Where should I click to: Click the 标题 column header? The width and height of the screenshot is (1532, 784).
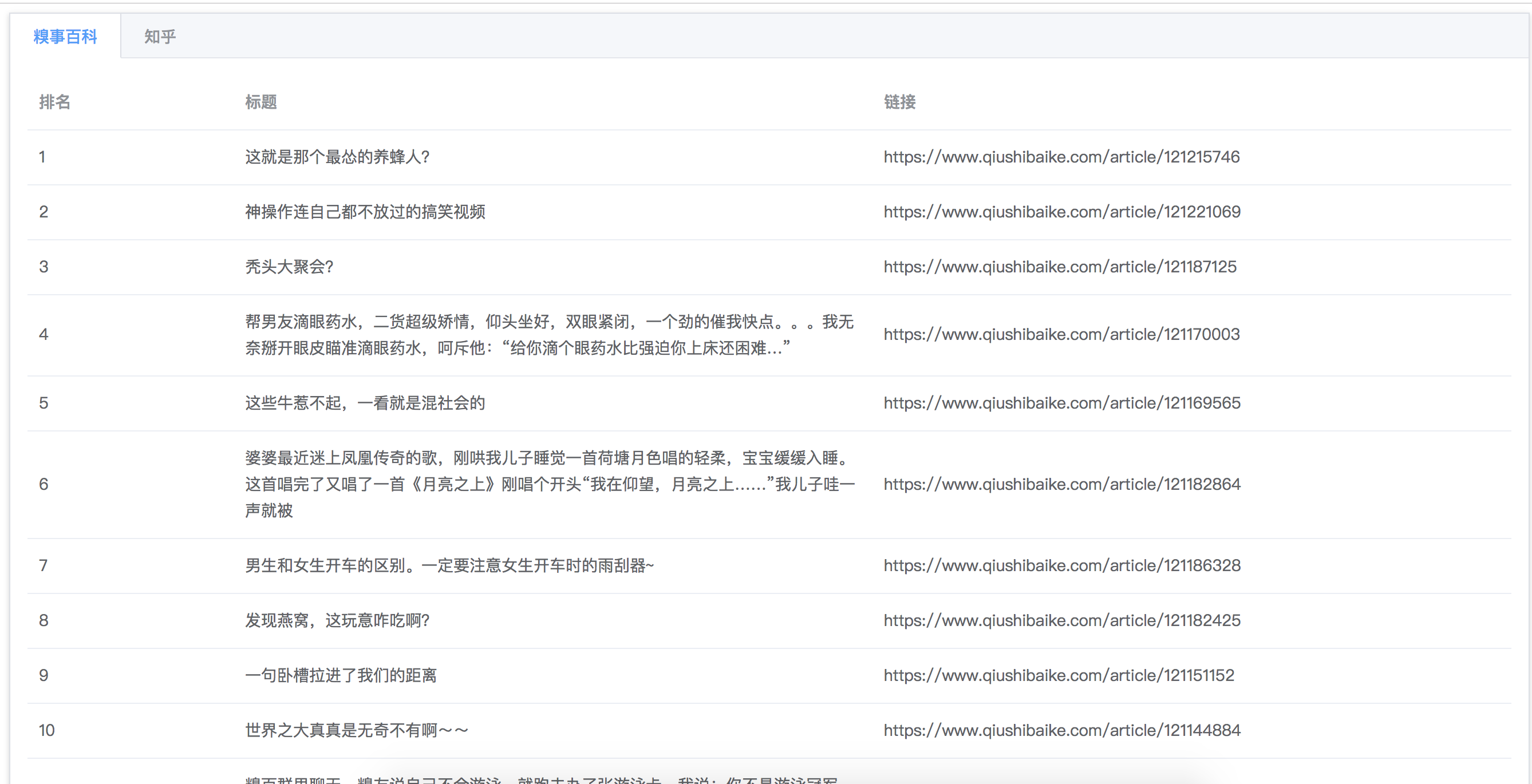(x=261, y=102)
